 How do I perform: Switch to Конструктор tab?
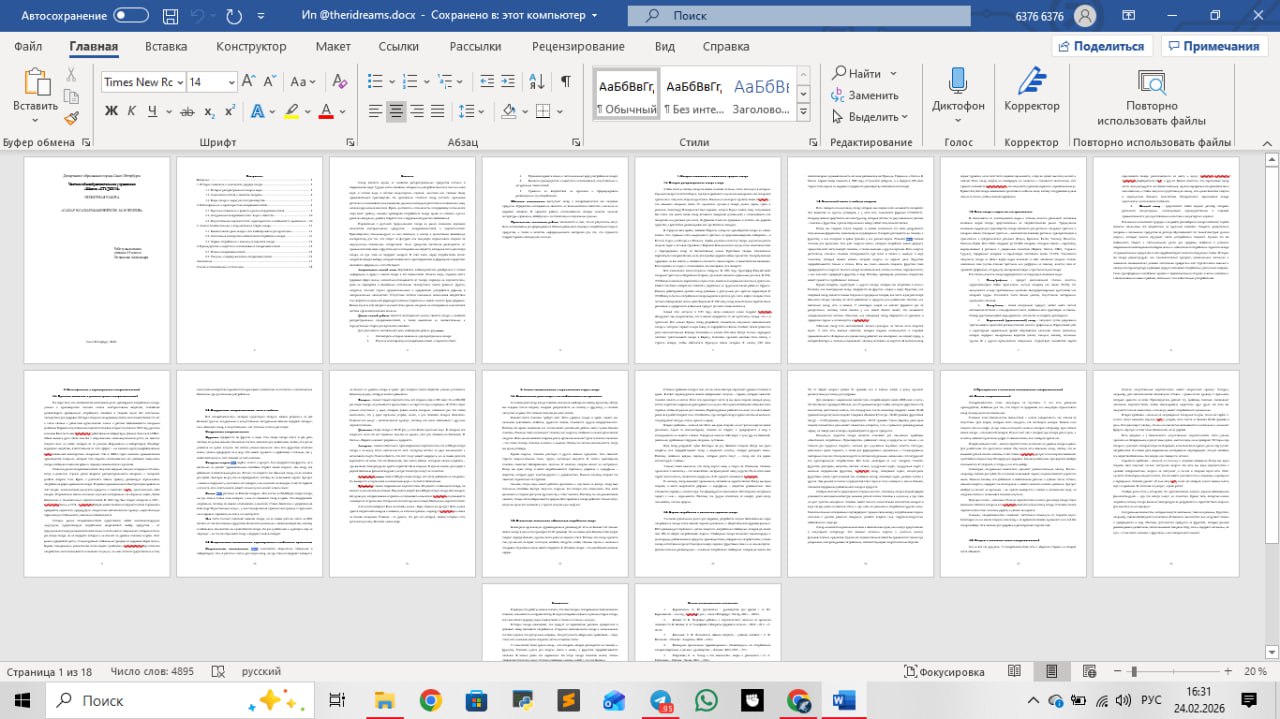coord(251,46)
